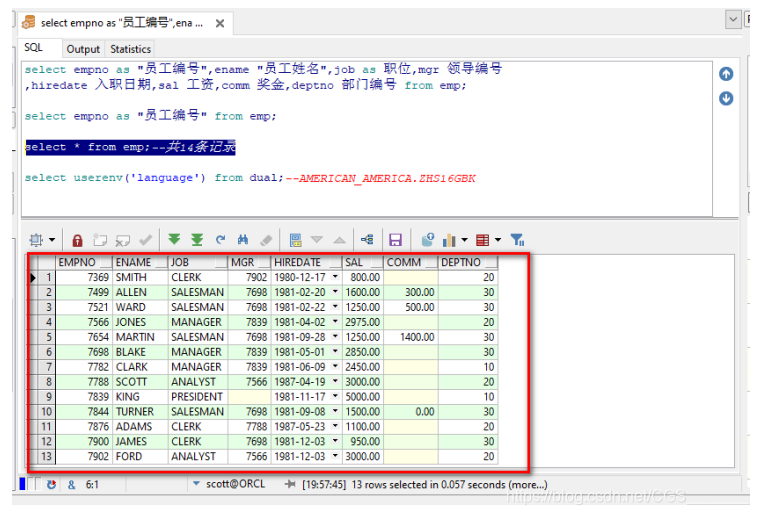Click the export query results database icon

427,240
